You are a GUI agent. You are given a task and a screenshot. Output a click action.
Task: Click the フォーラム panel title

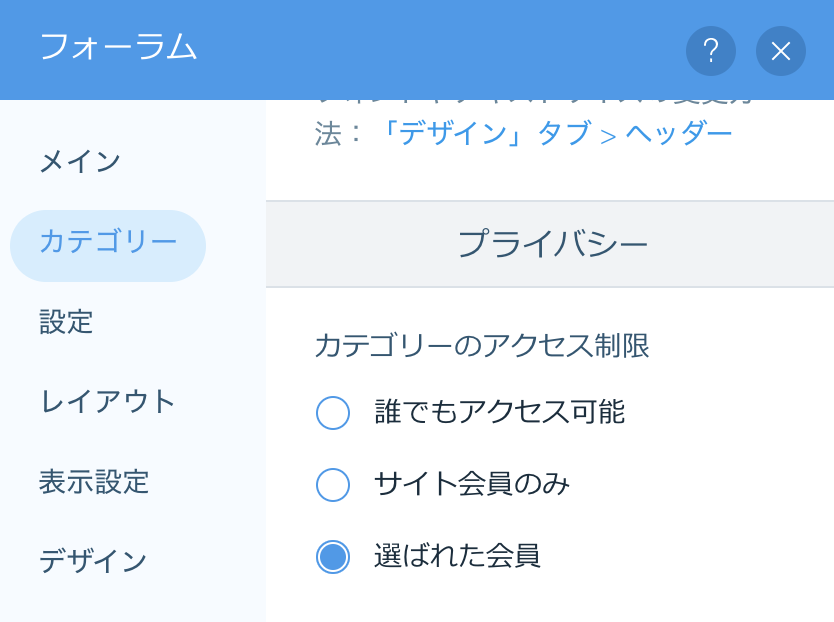click(x=118, y=48)
